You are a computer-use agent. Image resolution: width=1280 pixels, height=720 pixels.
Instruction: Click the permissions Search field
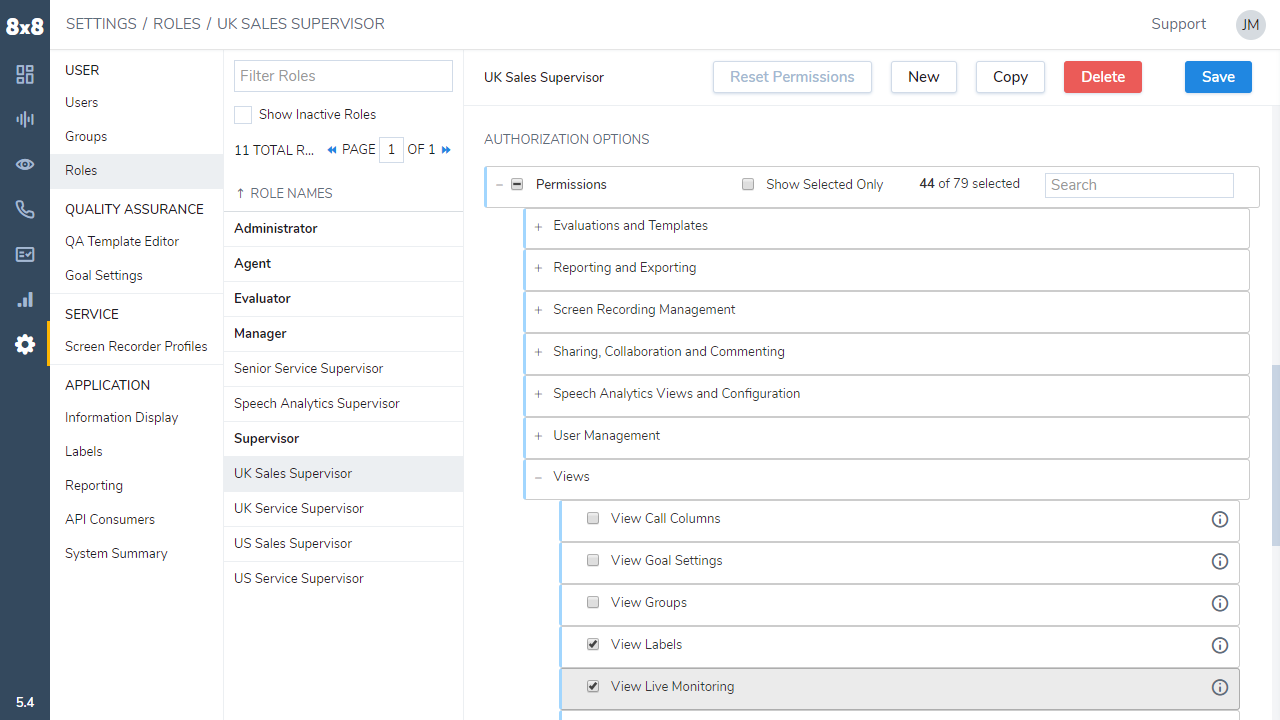(1139, 185)
